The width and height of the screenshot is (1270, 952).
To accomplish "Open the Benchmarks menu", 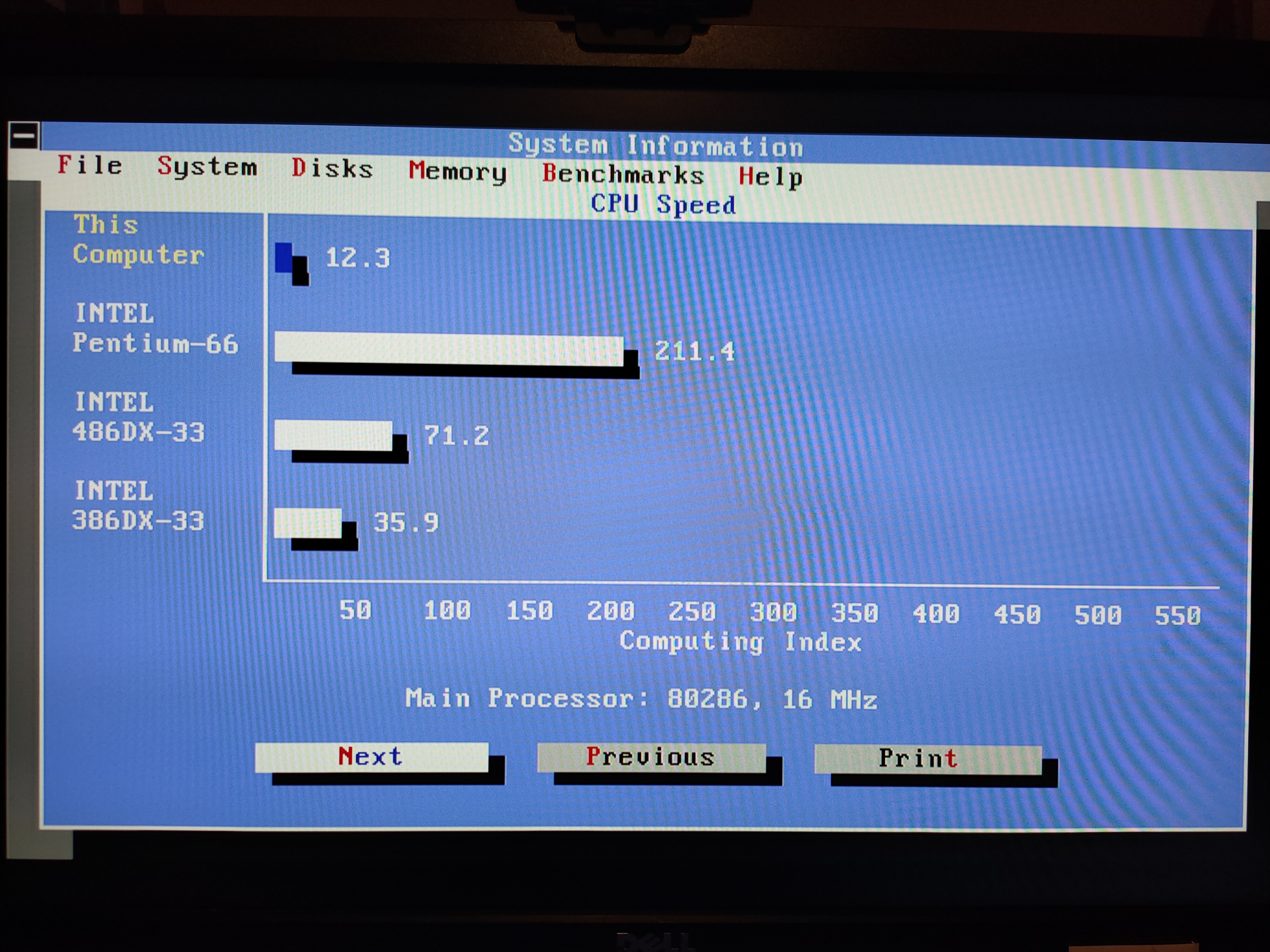I will [x=623, y=174].
